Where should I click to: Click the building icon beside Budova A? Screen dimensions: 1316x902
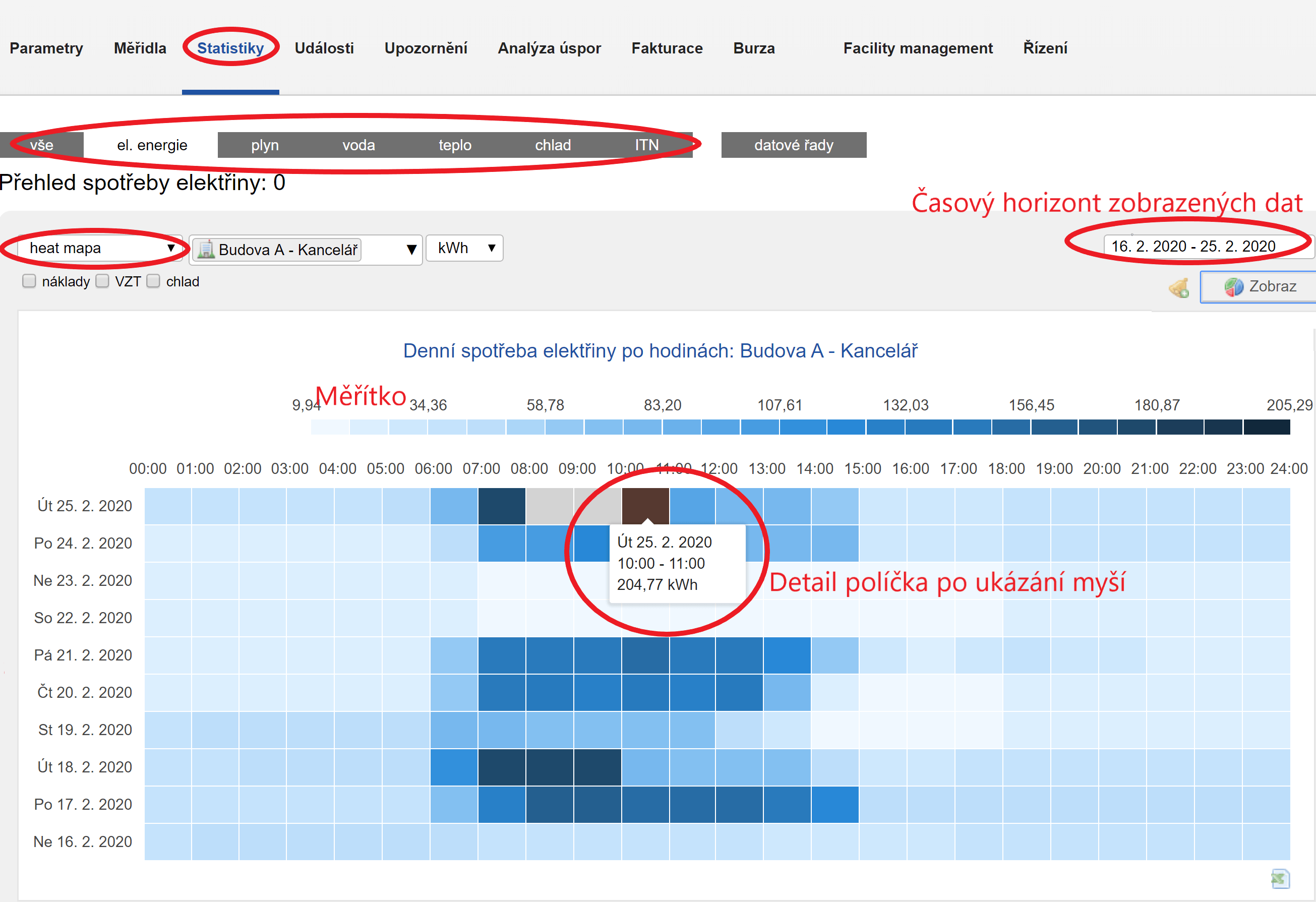point(206,249)
